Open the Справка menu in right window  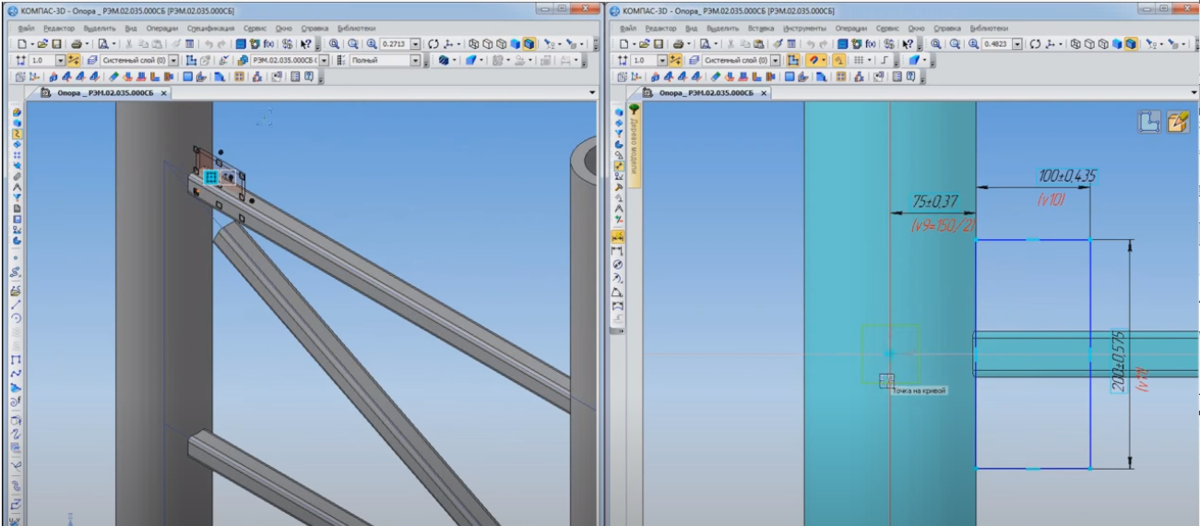947,28
